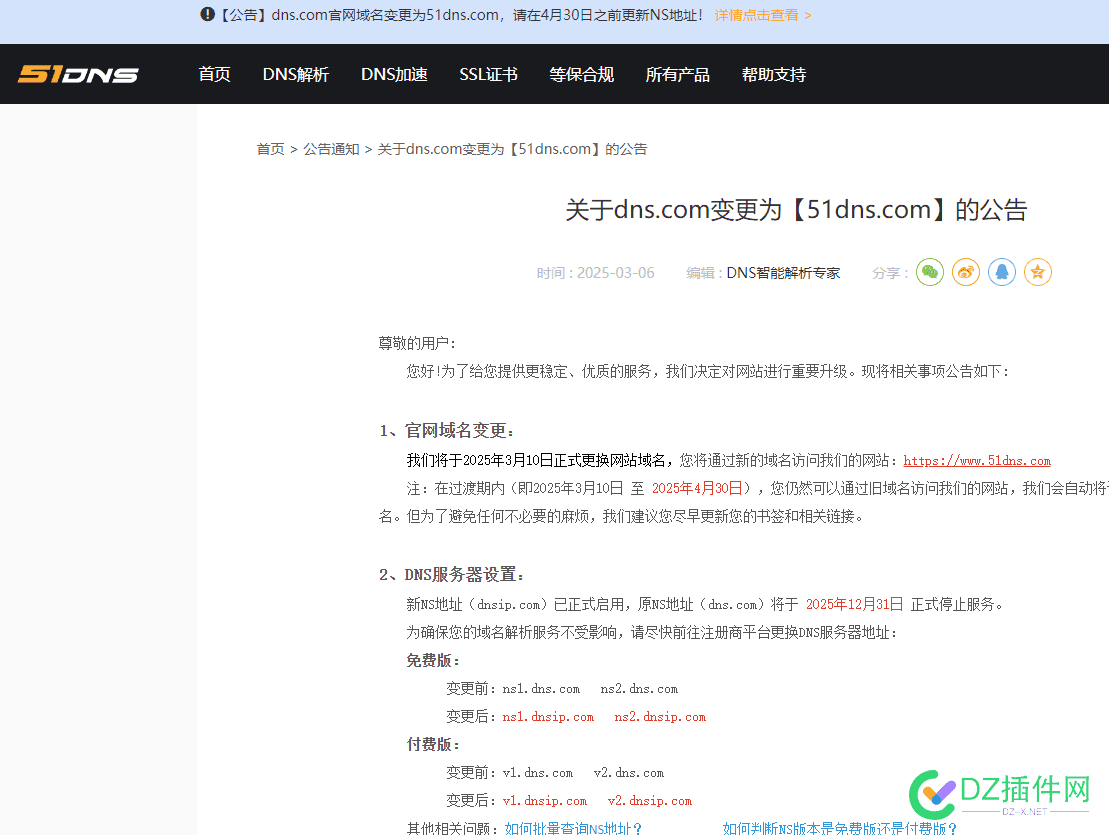Click ns2.dnsip.com red address
The image size is (1109, 835).
click(x=660, y=717)
